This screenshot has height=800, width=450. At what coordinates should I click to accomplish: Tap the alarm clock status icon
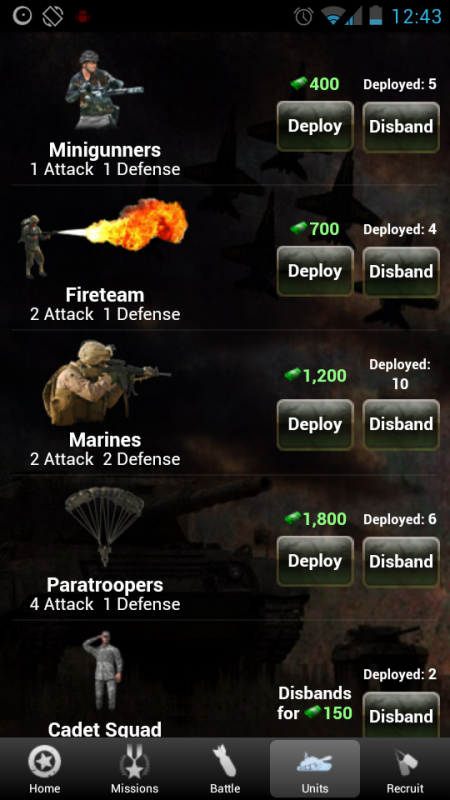point(304,16)
